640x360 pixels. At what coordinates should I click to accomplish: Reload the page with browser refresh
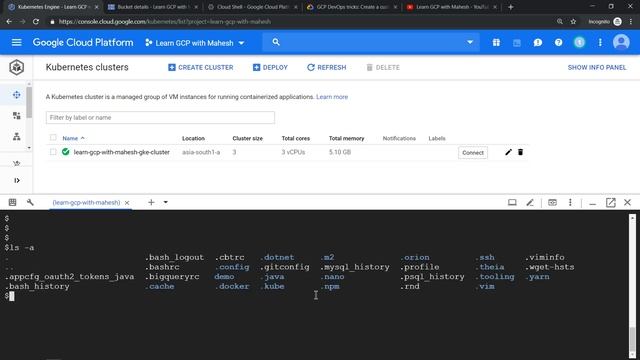pos(36,22)
